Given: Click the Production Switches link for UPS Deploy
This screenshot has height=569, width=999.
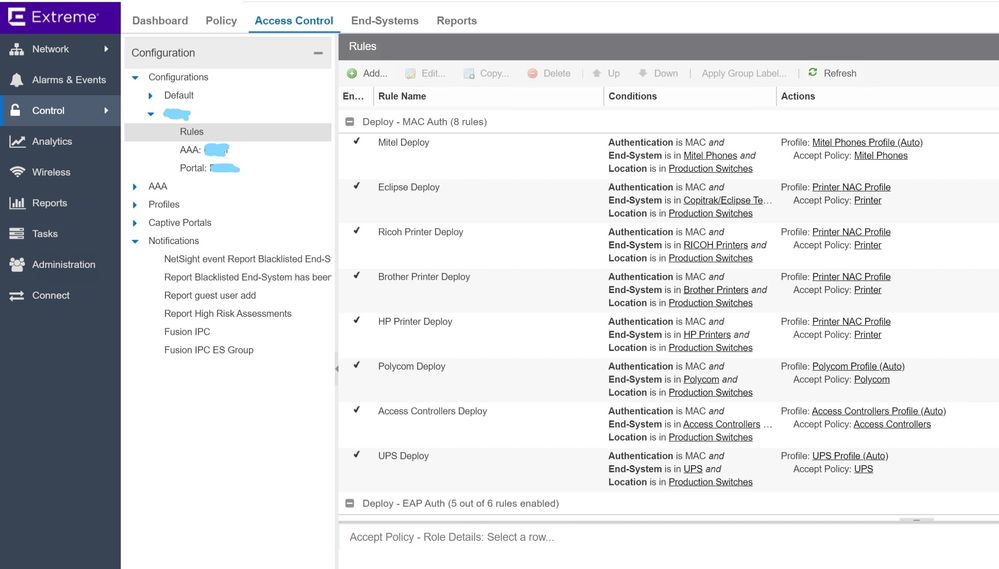Looking at the screenshot, I should point(710,482).
